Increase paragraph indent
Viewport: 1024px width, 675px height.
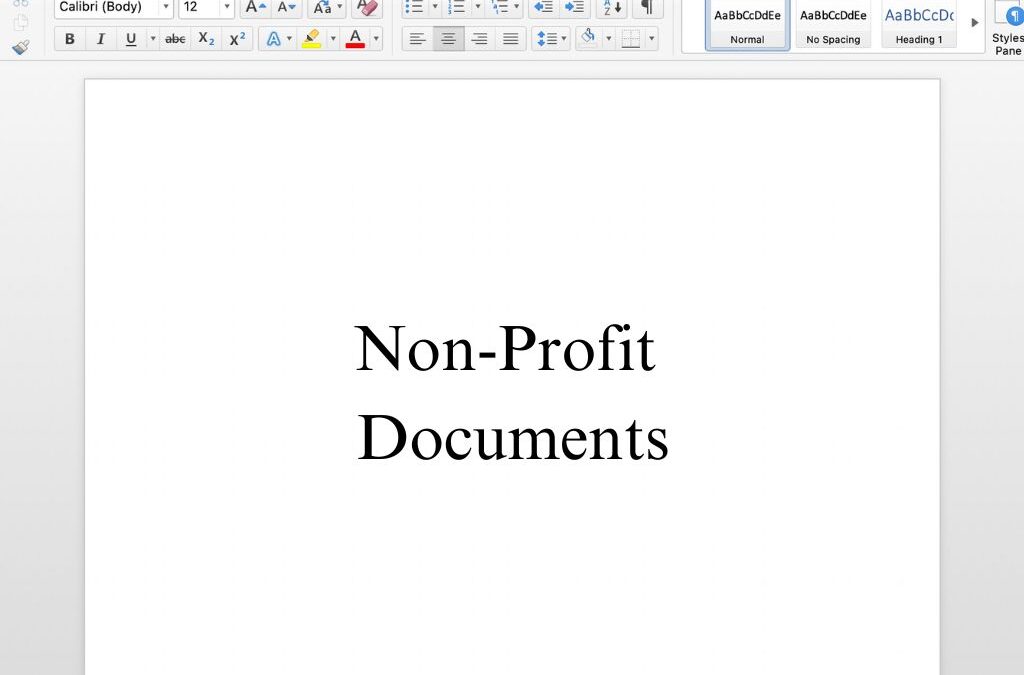(575, 7)
